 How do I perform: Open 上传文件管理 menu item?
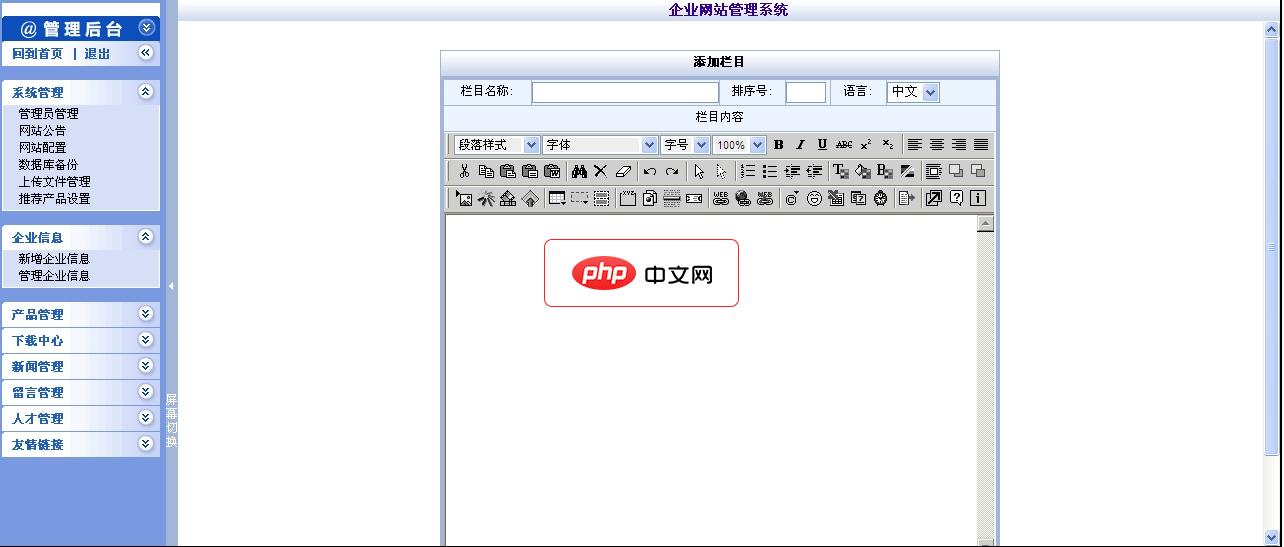click(54, 182)
